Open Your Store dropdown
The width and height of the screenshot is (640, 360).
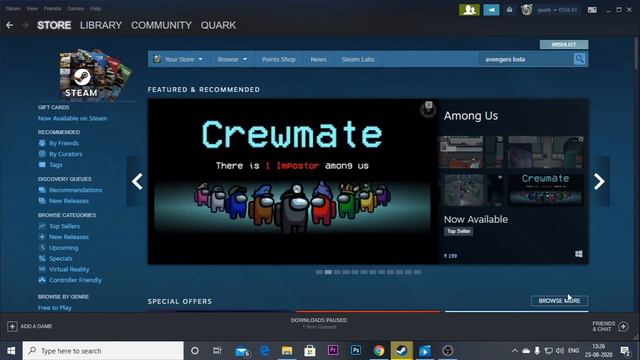coord(178,59)
